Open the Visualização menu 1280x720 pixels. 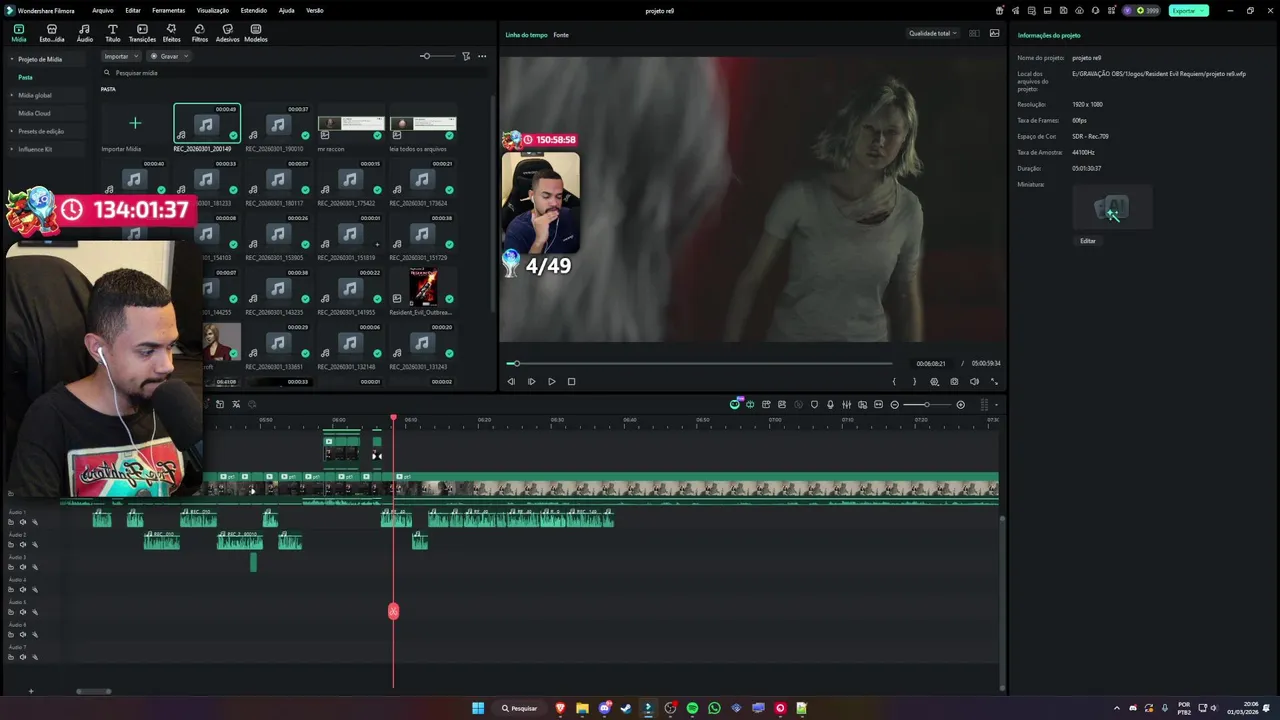pos(212,10)
